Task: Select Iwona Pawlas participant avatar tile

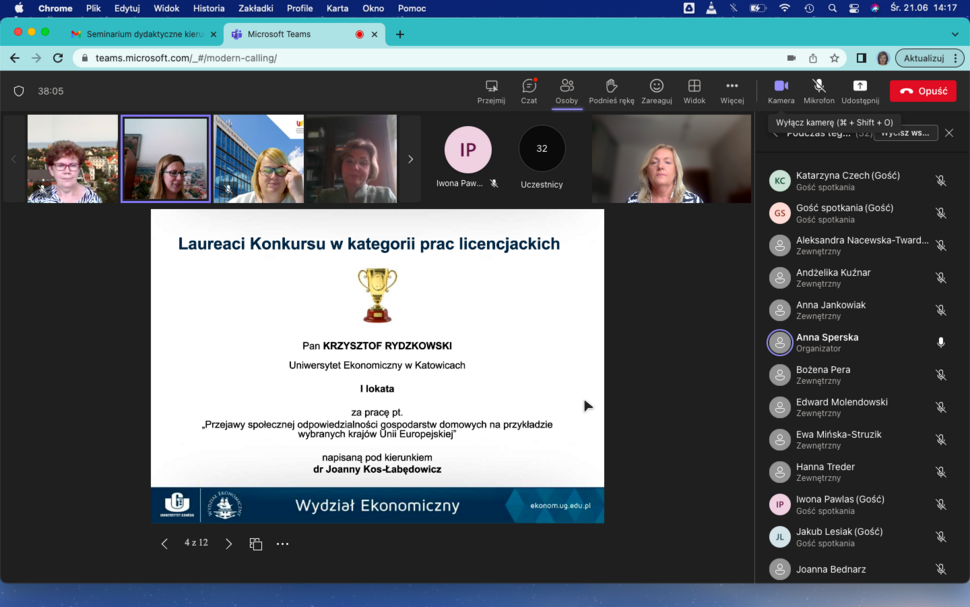Action: click(468, 150)
